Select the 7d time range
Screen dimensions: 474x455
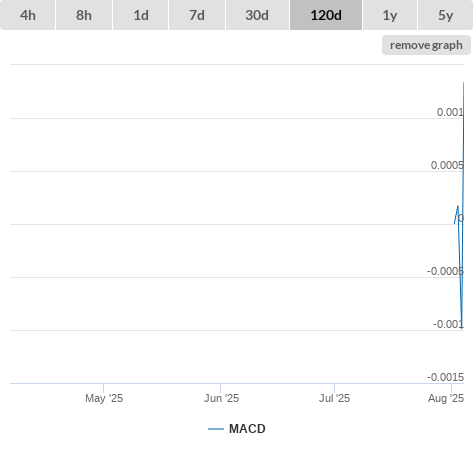point(197,15)
